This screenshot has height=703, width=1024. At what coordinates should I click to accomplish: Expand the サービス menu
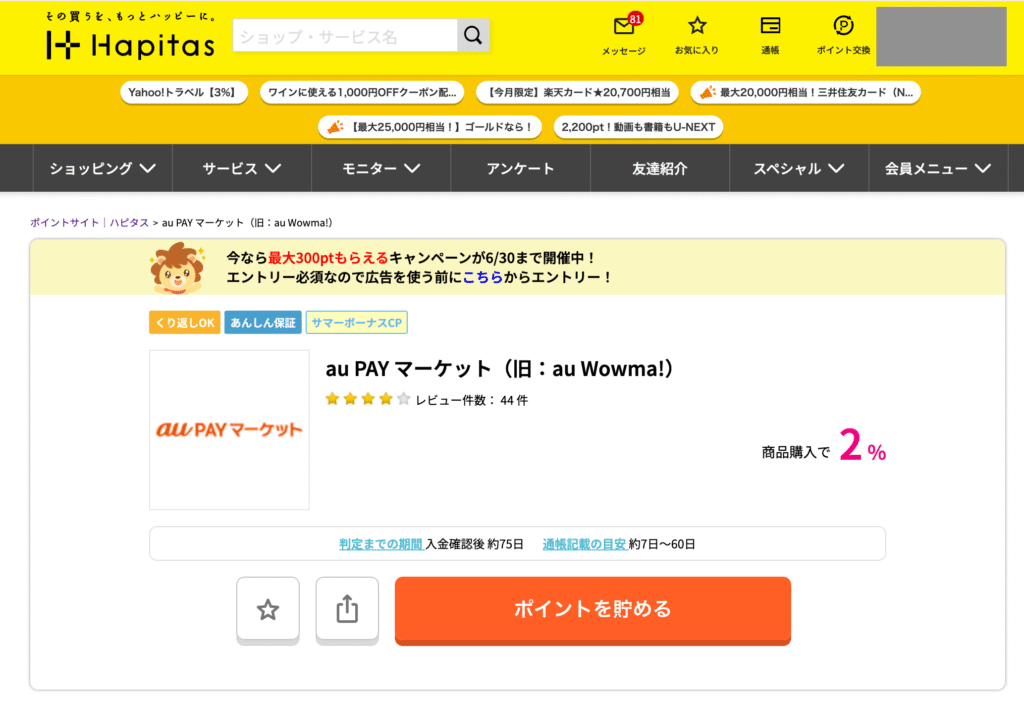pyautogui.click(x=242, y=169)
